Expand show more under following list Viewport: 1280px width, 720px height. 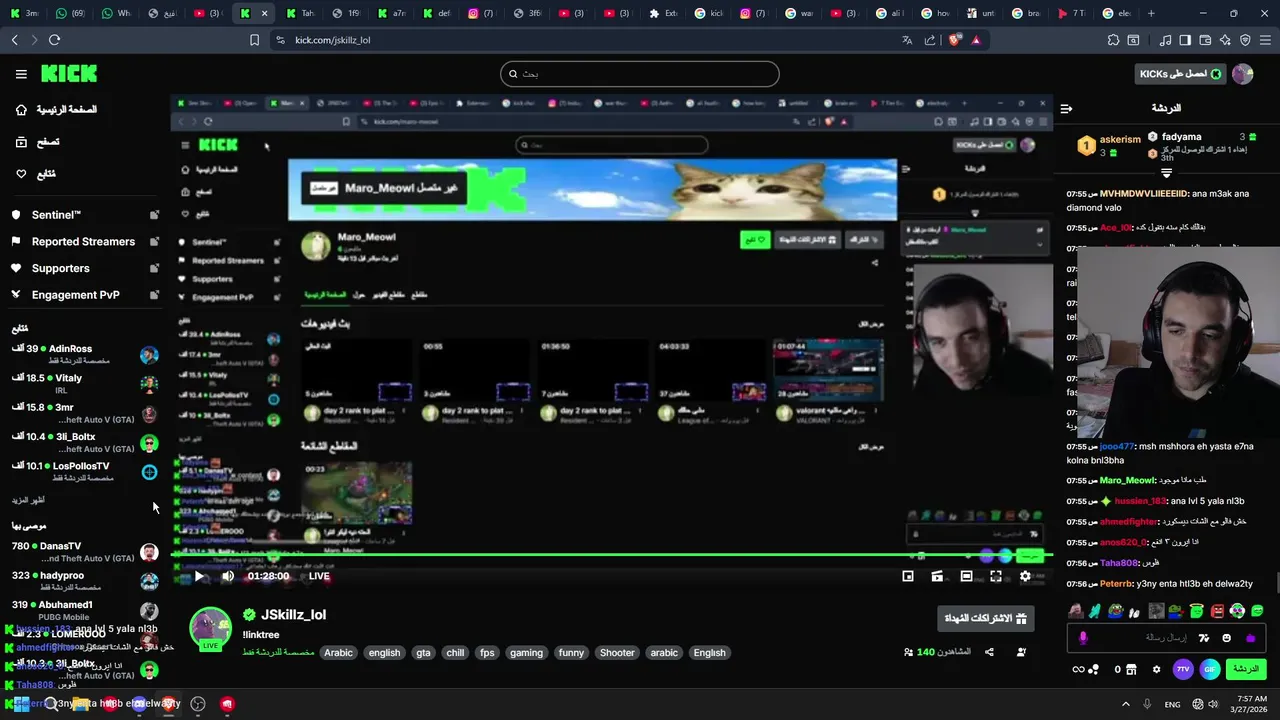coord(28,500)
